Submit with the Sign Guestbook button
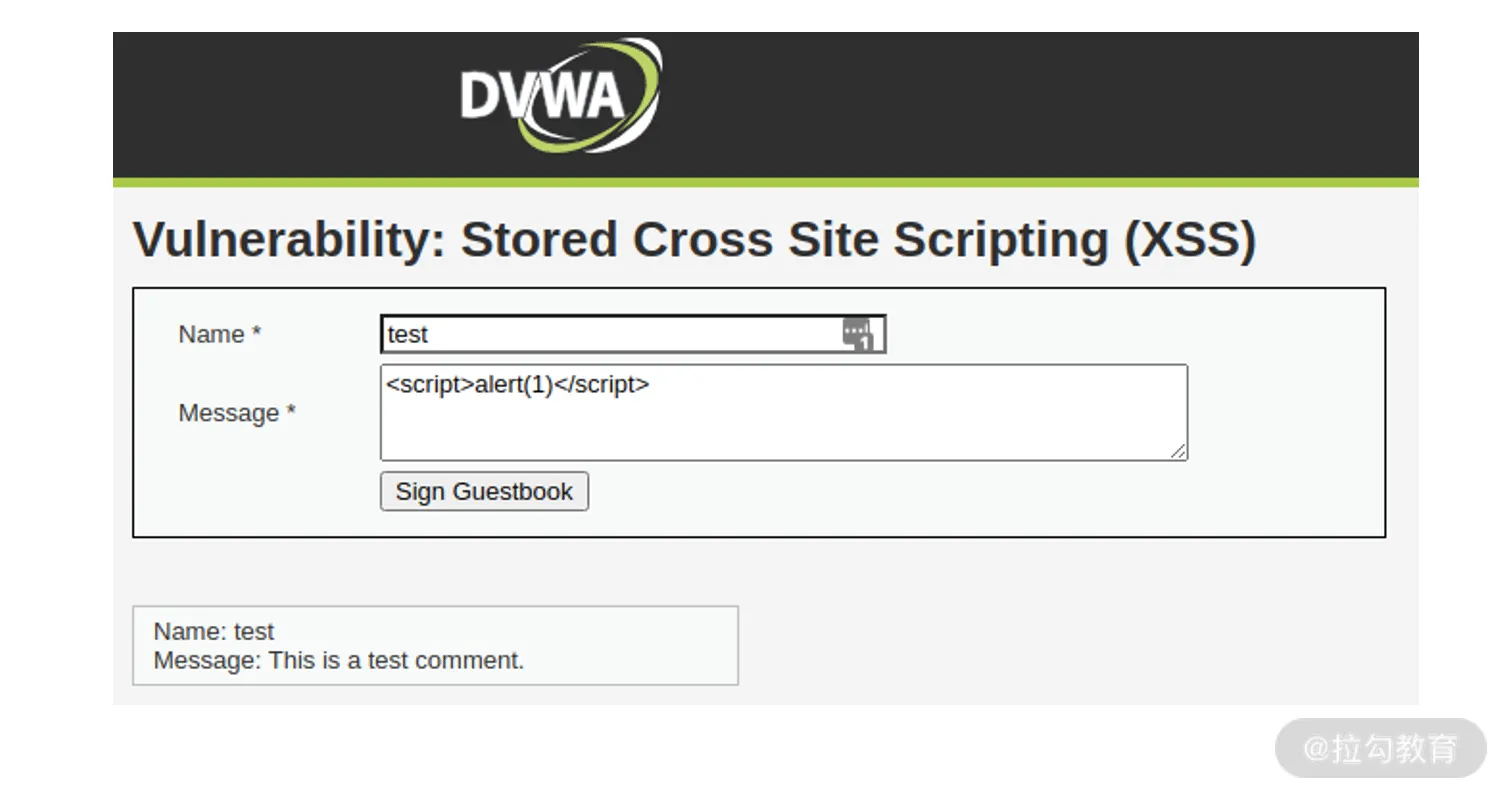 click(x=484, y=491)
